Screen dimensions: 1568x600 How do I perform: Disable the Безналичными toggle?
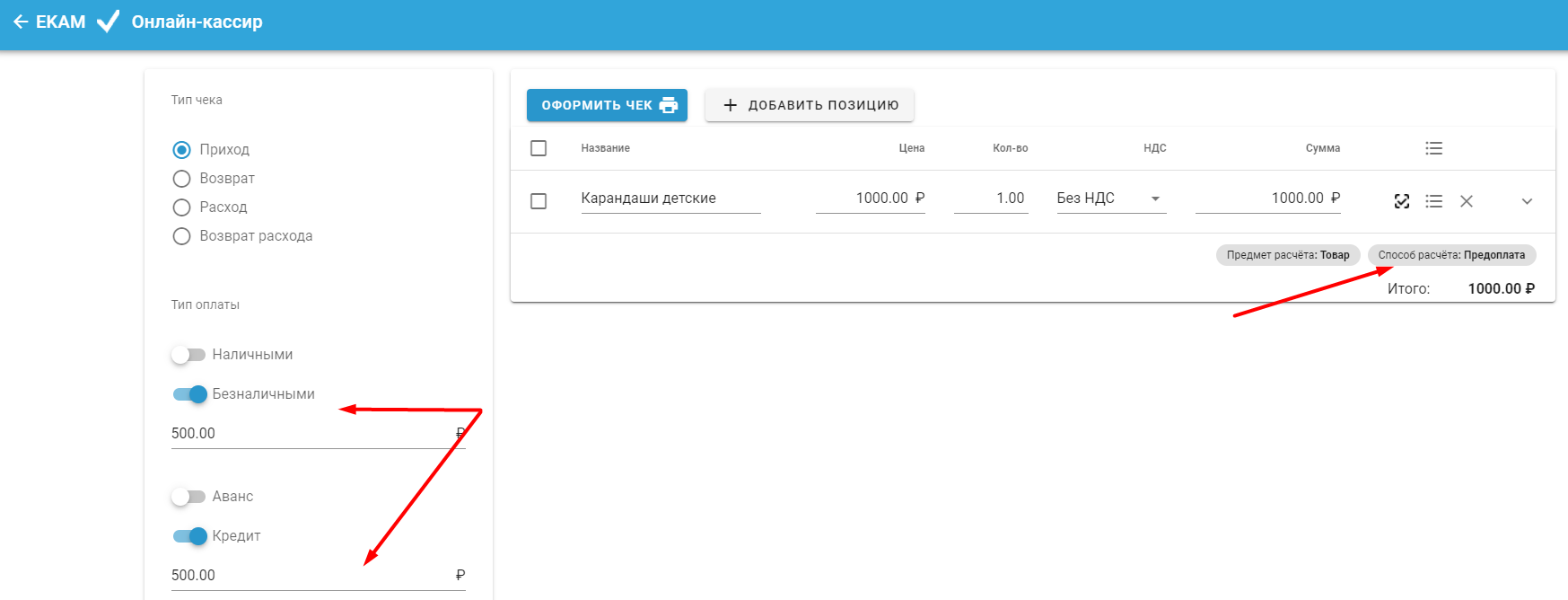click(x=190, y=394)
